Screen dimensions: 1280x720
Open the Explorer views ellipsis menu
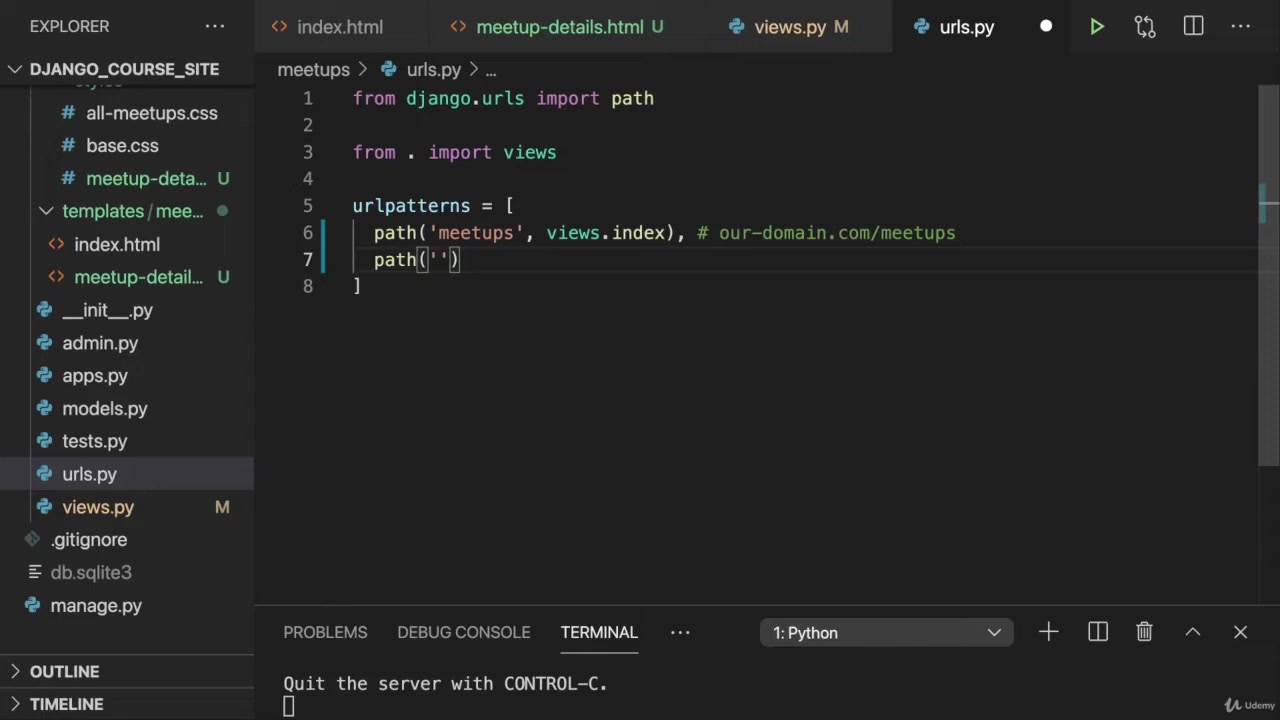215,27
